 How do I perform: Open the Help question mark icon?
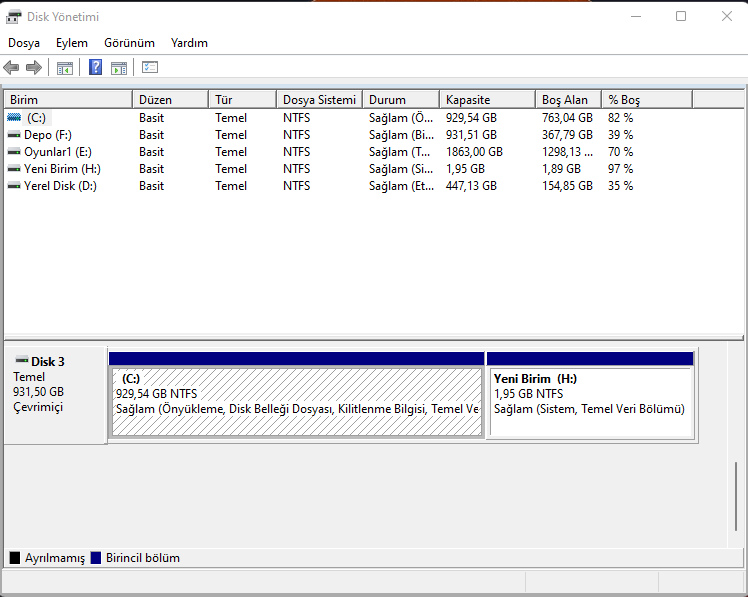(95, 67)
